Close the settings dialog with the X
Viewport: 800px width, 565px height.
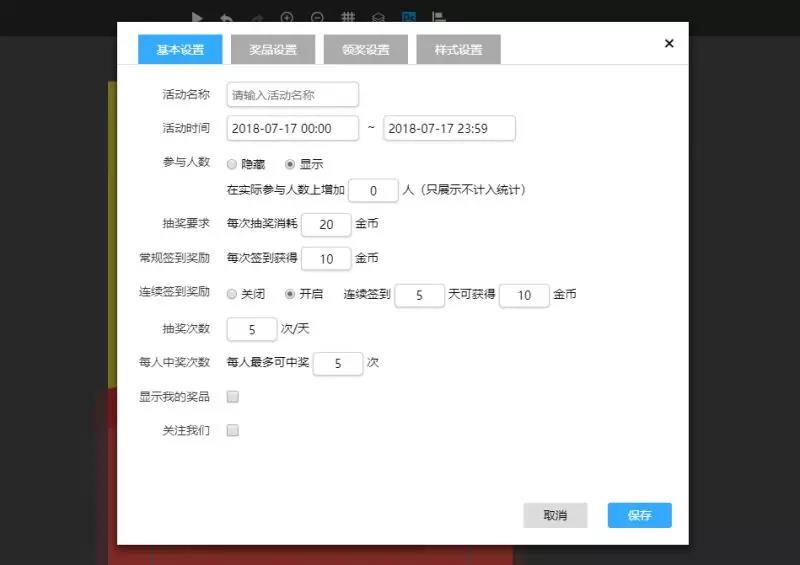[669, 43]
